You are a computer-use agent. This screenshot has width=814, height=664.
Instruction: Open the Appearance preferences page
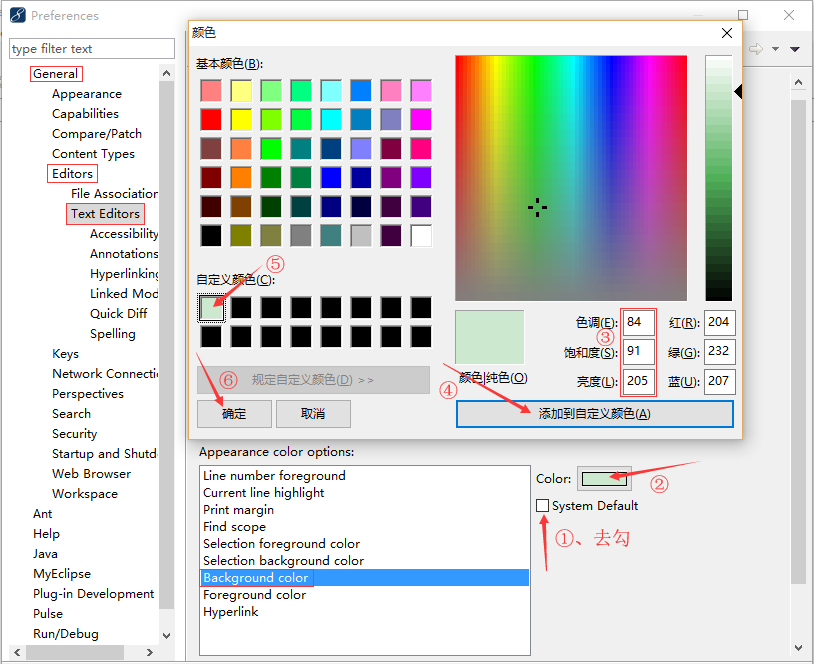click(x=87, y=94)
